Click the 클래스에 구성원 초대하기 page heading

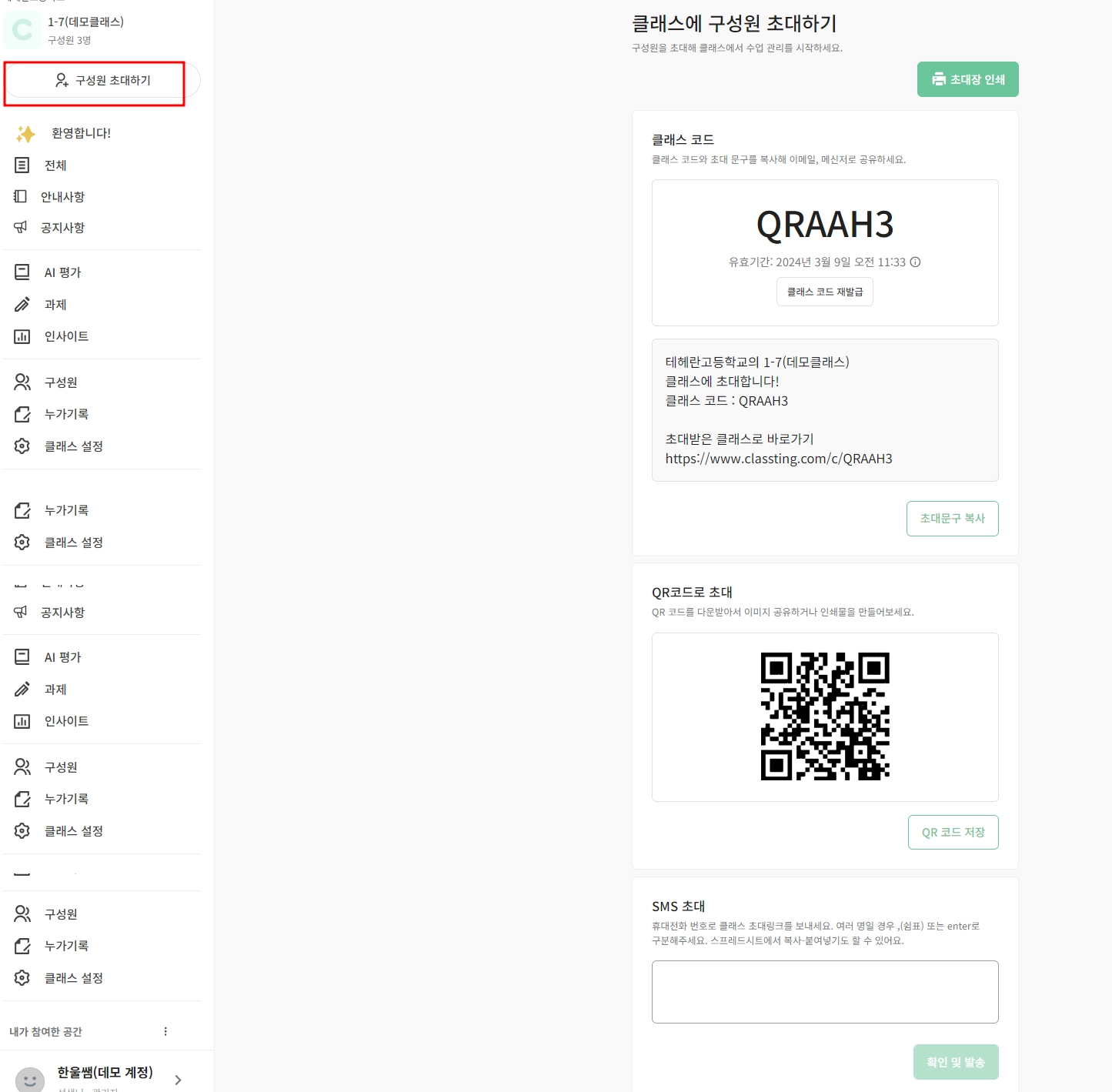click(734, 24)
